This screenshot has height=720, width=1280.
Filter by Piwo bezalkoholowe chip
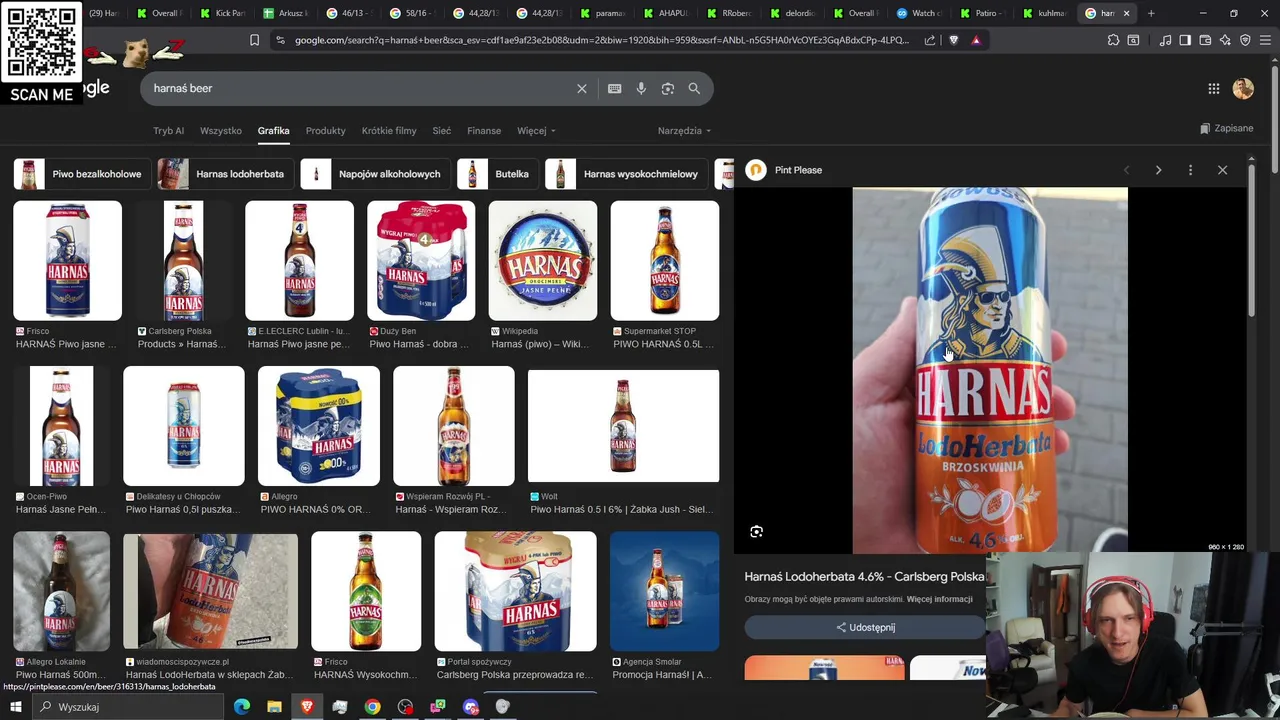point(82,174)
